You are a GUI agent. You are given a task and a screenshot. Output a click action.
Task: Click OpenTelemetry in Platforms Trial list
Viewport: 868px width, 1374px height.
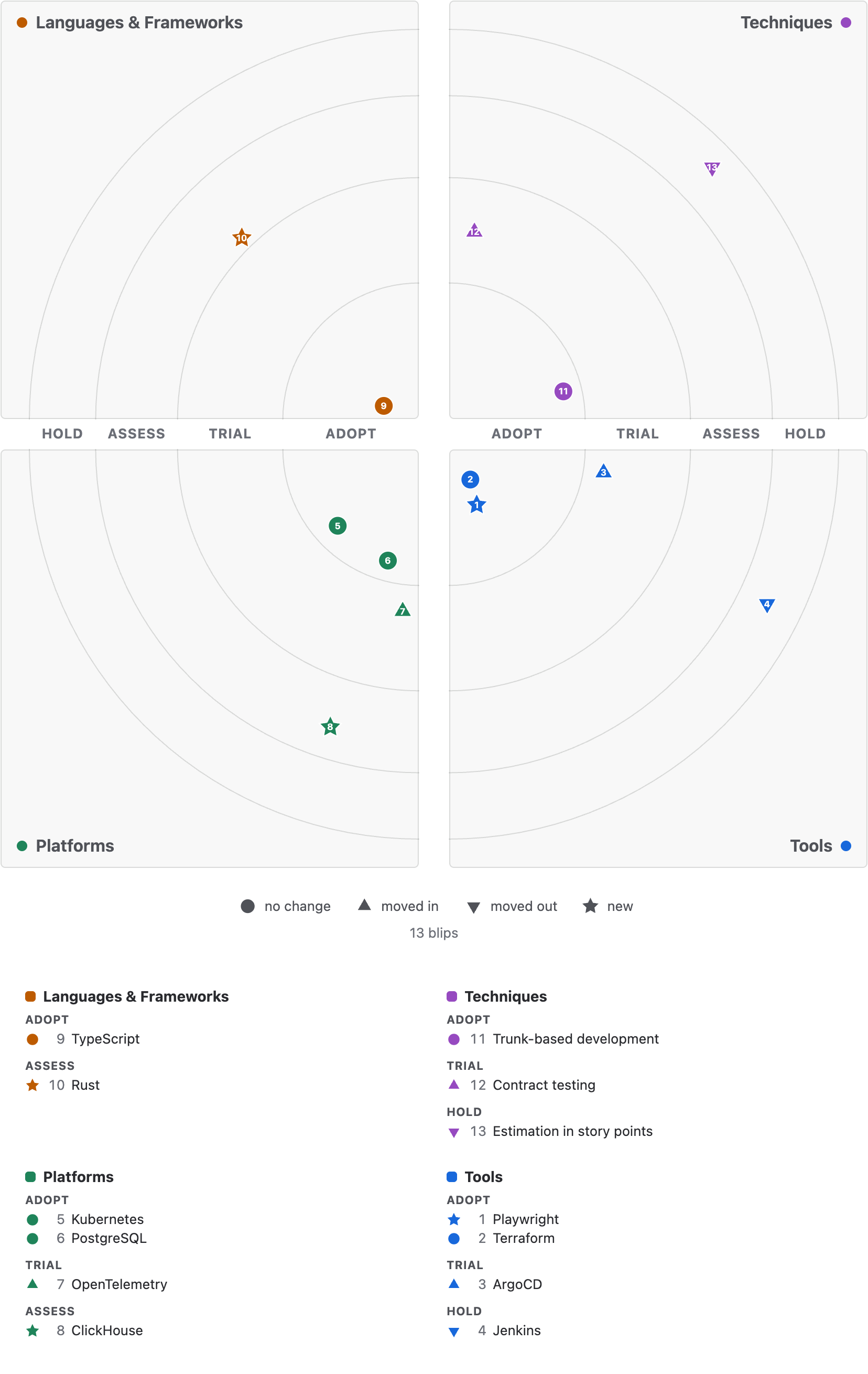[x=119, y=1284]
